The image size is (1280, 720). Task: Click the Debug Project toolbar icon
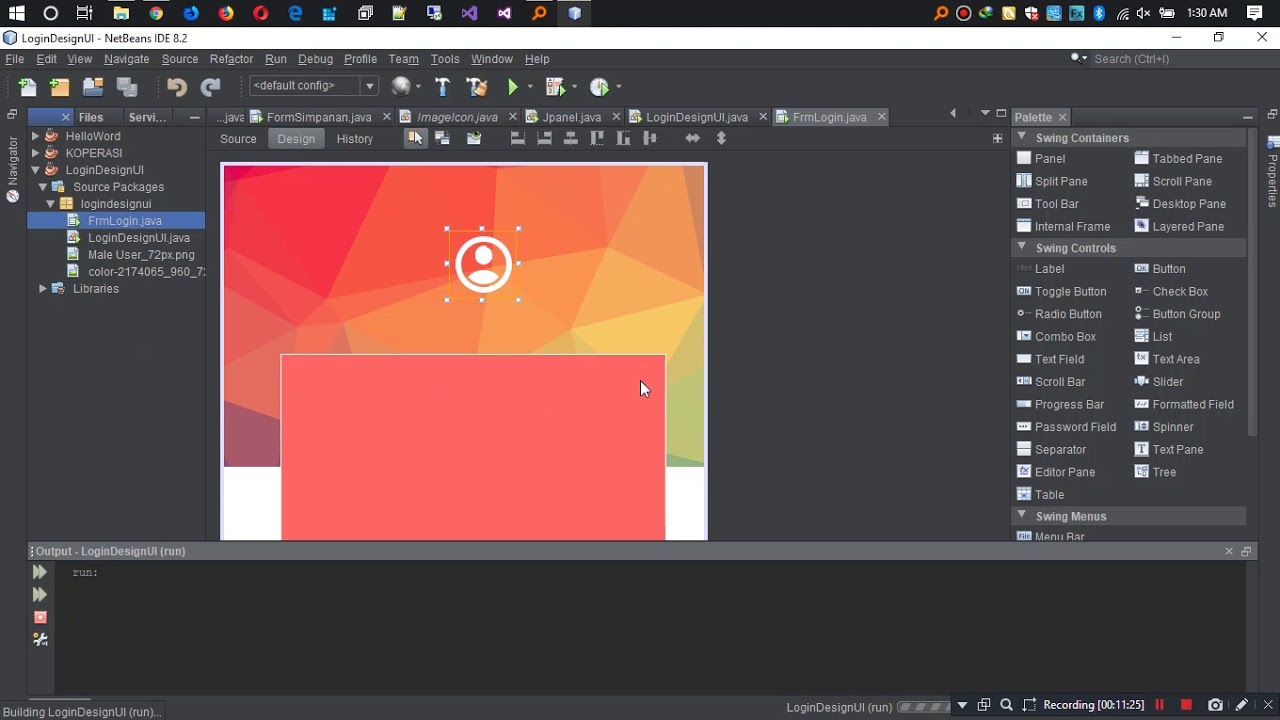pos(555,87)
